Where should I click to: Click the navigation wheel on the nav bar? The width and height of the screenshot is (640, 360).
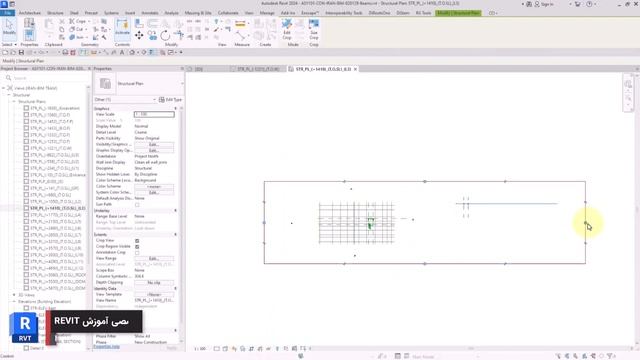(628, 84)
